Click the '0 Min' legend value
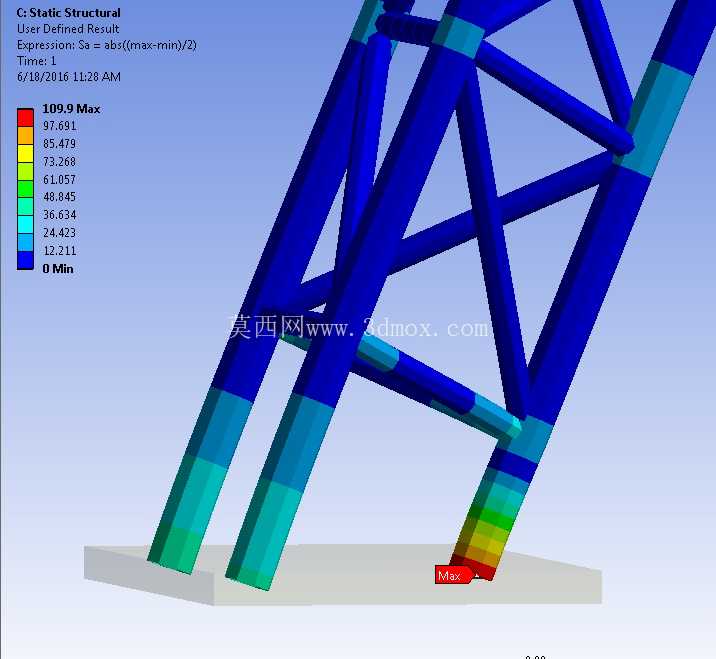 click(x=58, y=269)
